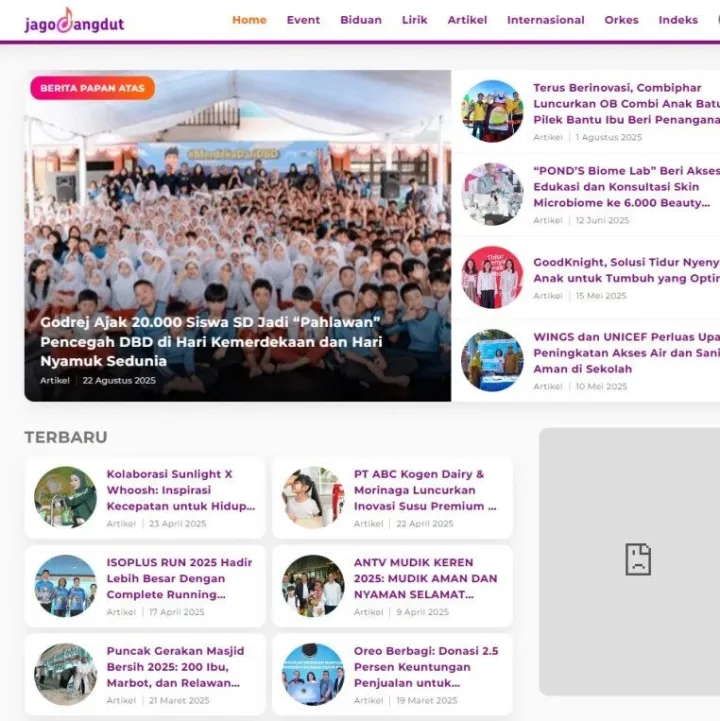Open the POND'S Biome Lab article

click(x=626, y=187)
